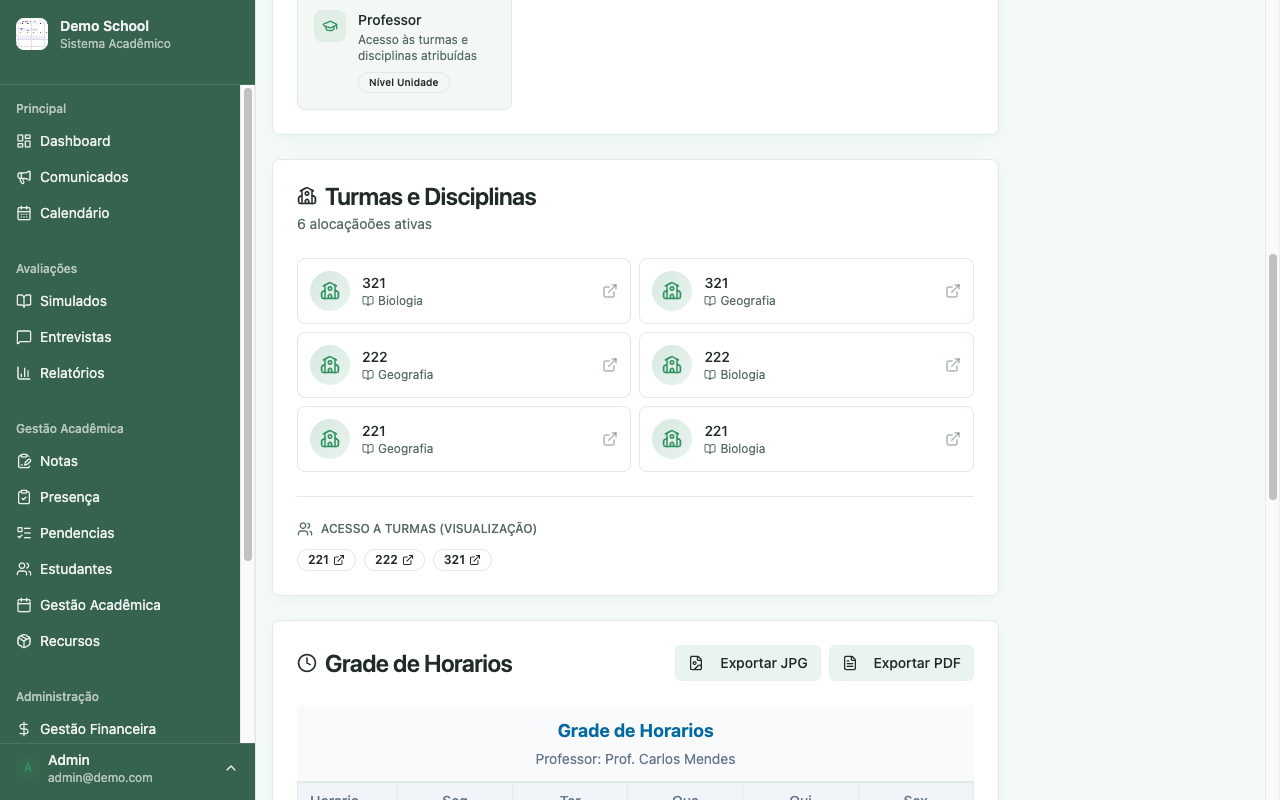Click the school icon of 221 Geografia
The width and height of the screenshot is (1280, 800).
[x=330, y=439]
